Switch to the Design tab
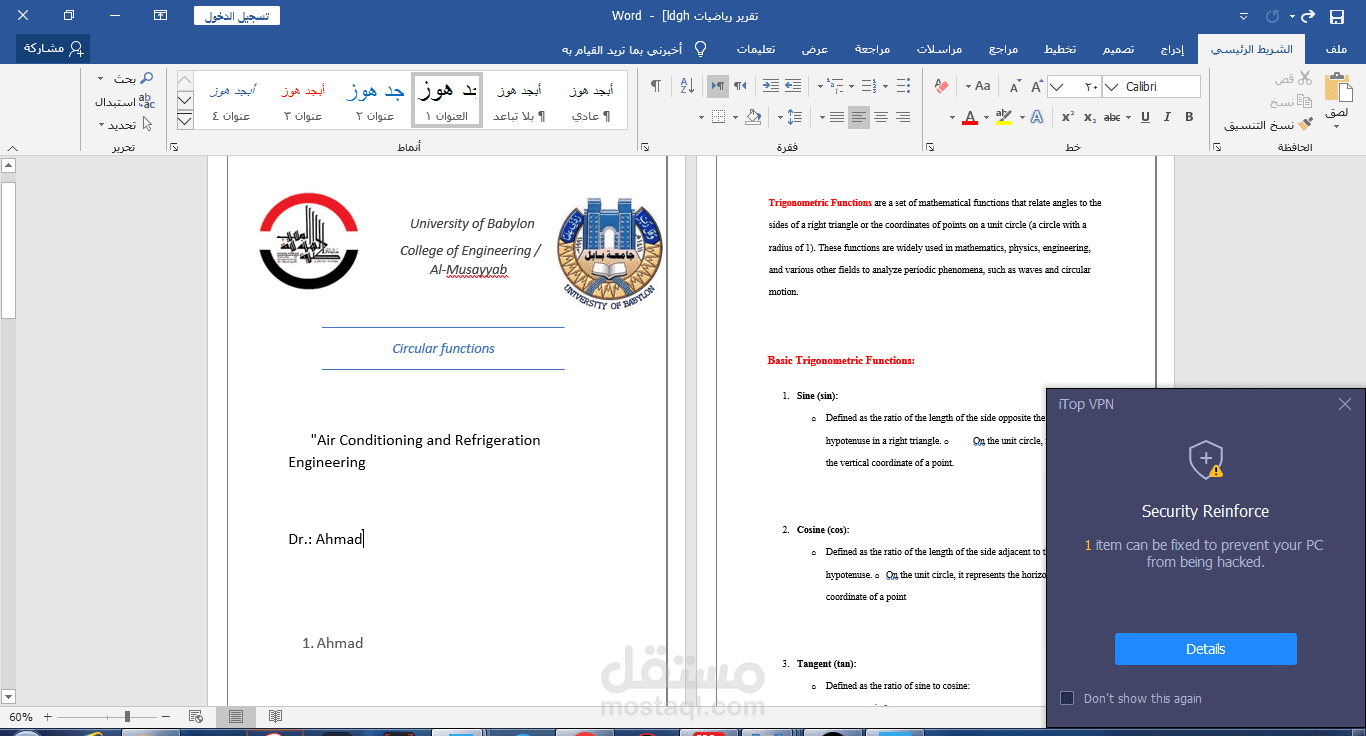This screenshot has height=736, width=1366. [1119, 49]
